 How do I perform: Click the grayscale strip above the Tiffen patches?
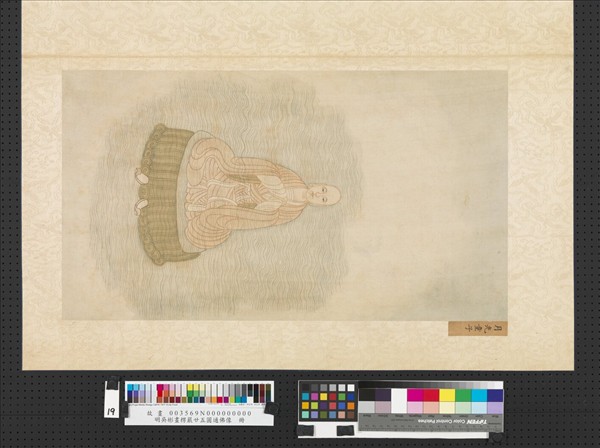coord(430,384)
